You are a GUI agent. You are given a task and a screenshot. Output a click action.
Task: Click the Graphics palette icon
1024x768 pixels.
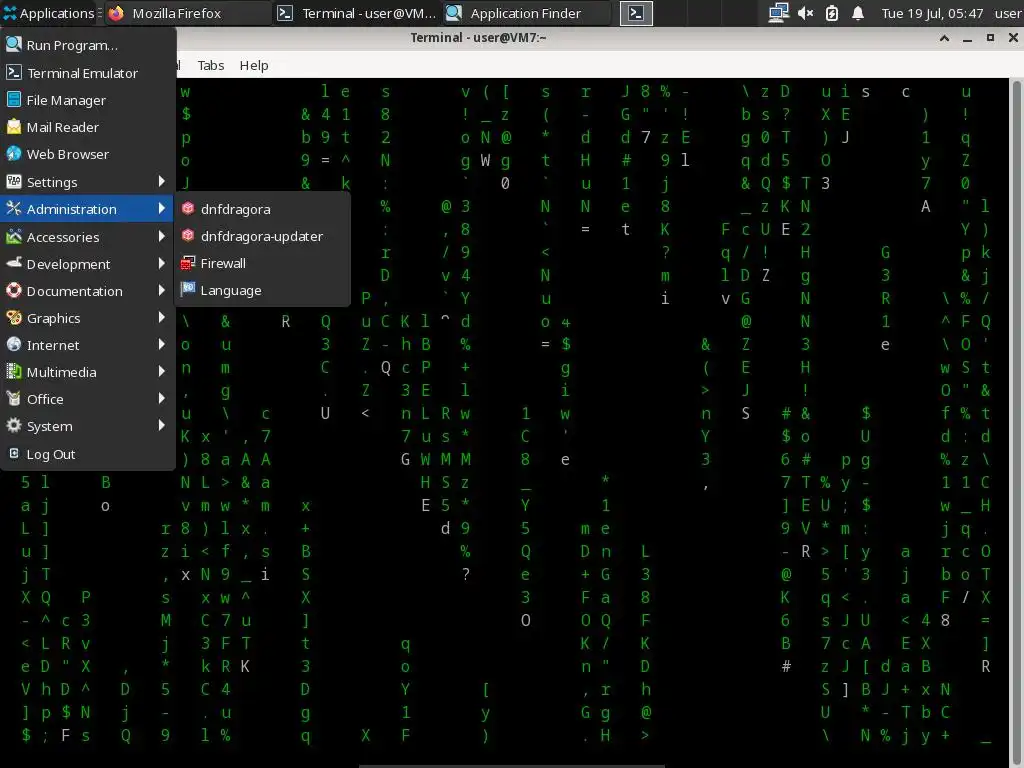tap(14, 317)
